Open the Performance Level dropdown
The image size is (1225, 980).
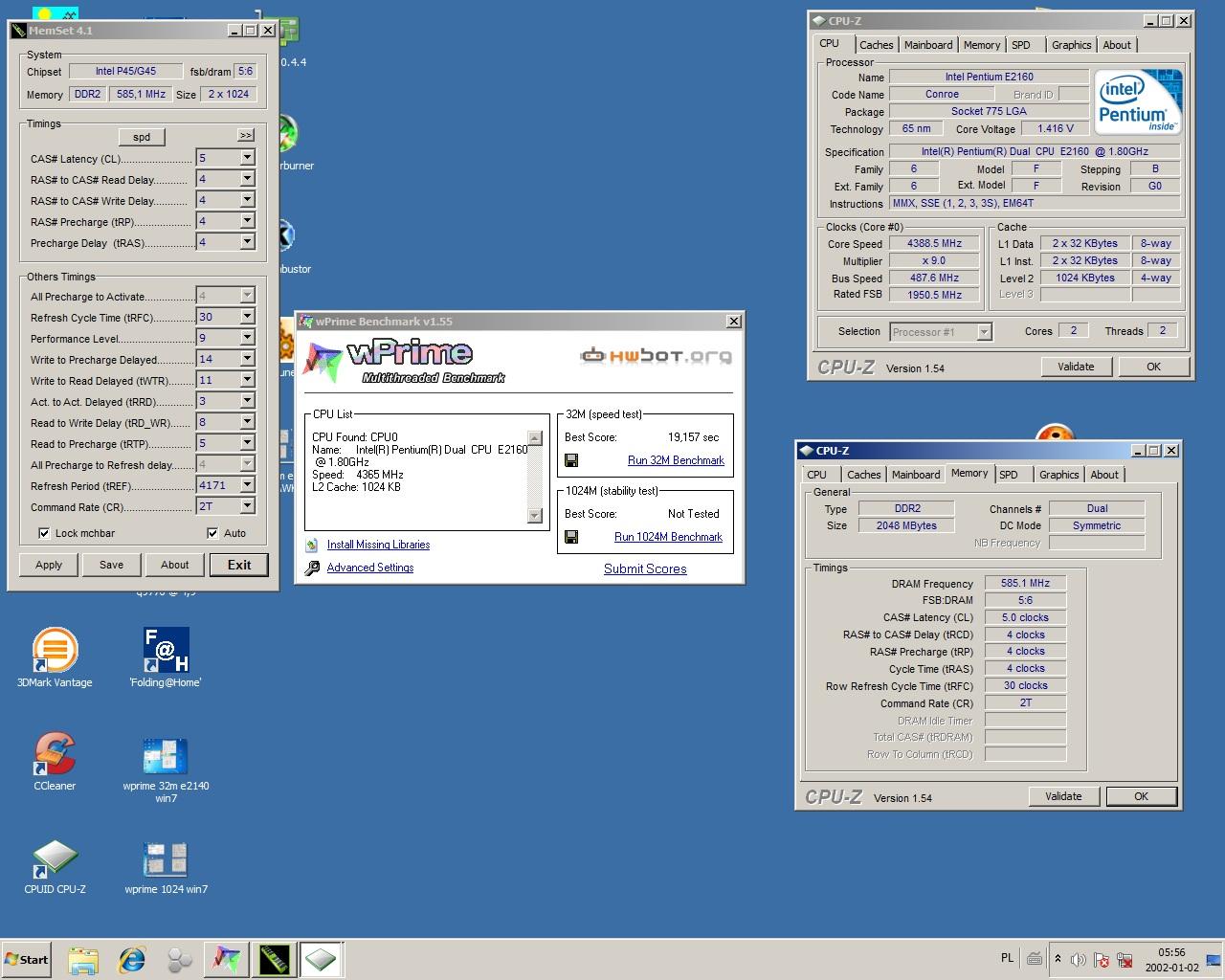tap(247, 338)
